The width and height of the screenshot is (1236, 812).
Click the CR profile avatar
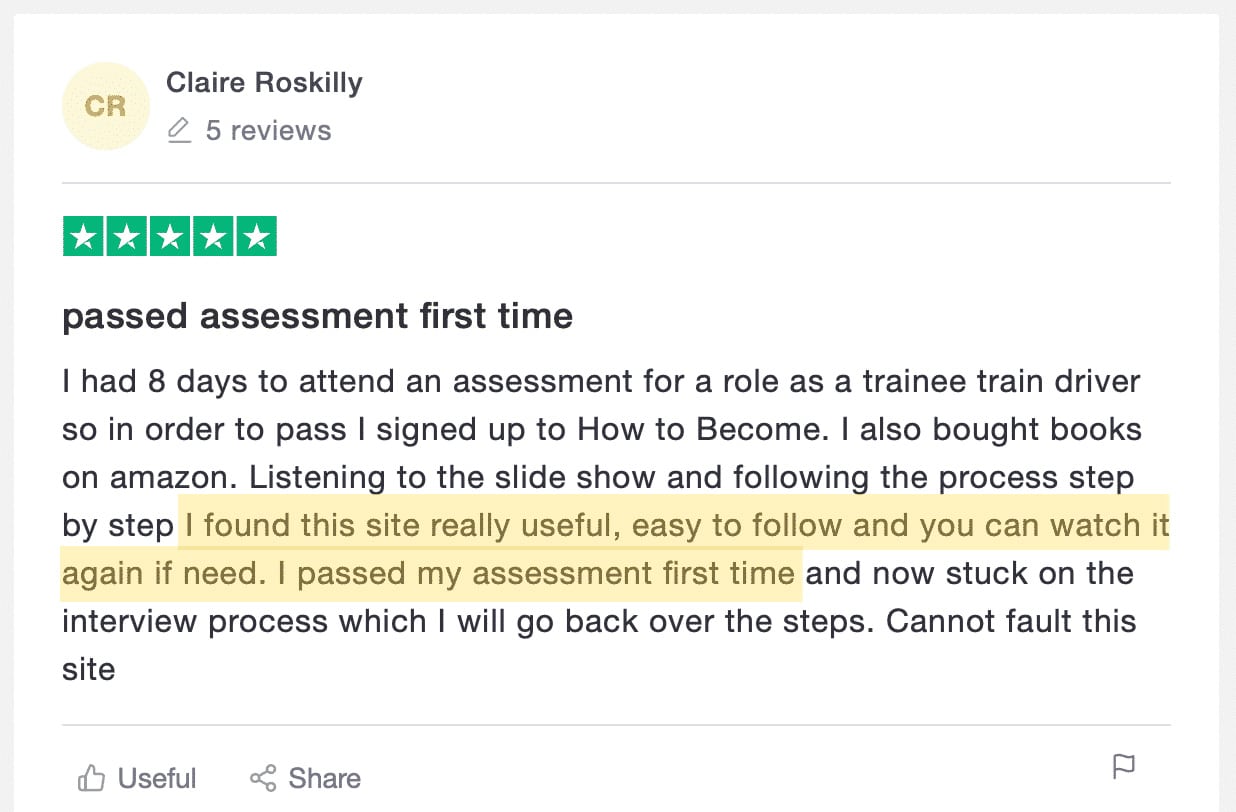(x=105, y=106)
